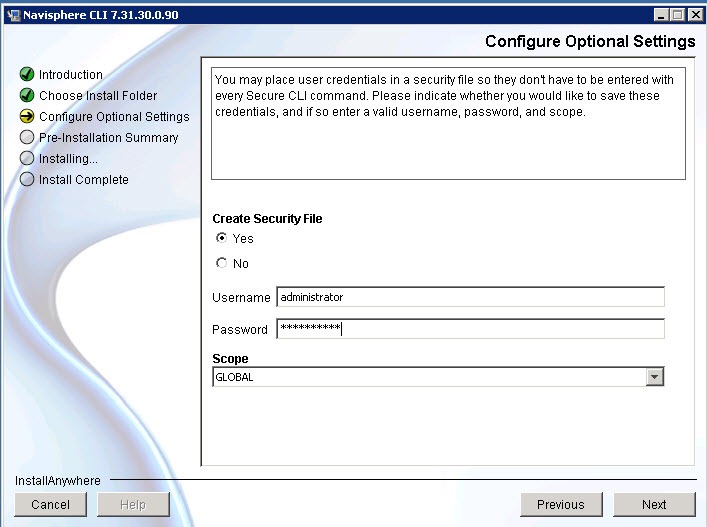Click the GLOBAL scope combo box

pos(429,377)
